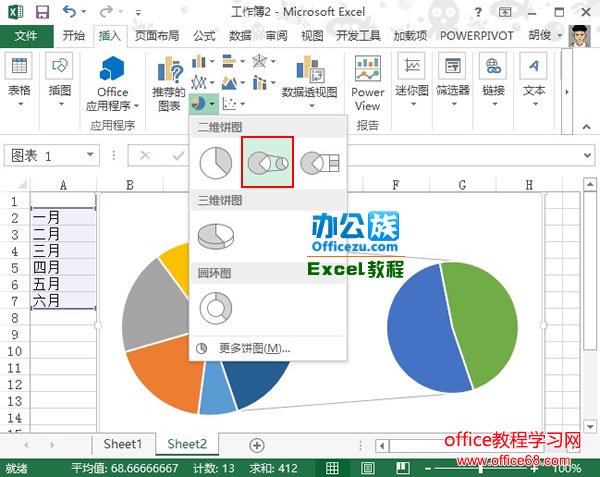Click the Save icon in quick access toolbar

(x=42, y=12)
